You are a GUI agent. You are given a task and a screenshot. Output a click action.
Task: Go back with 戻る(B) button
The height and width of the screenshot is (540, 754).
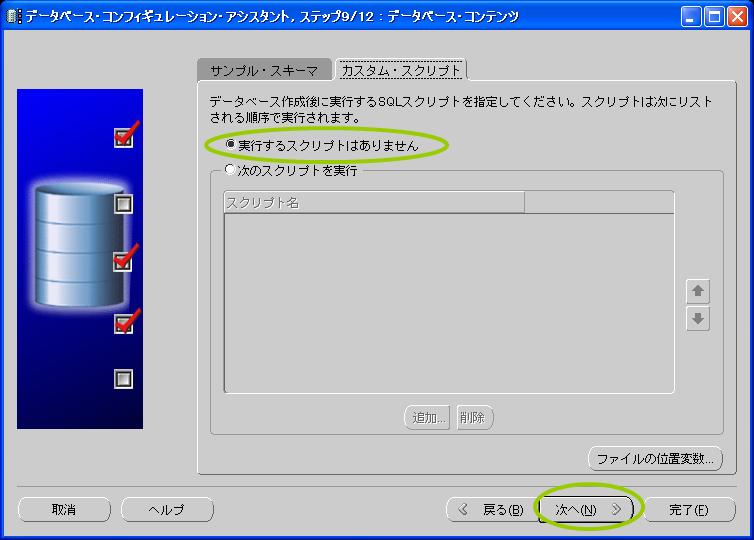coord(492,509)
